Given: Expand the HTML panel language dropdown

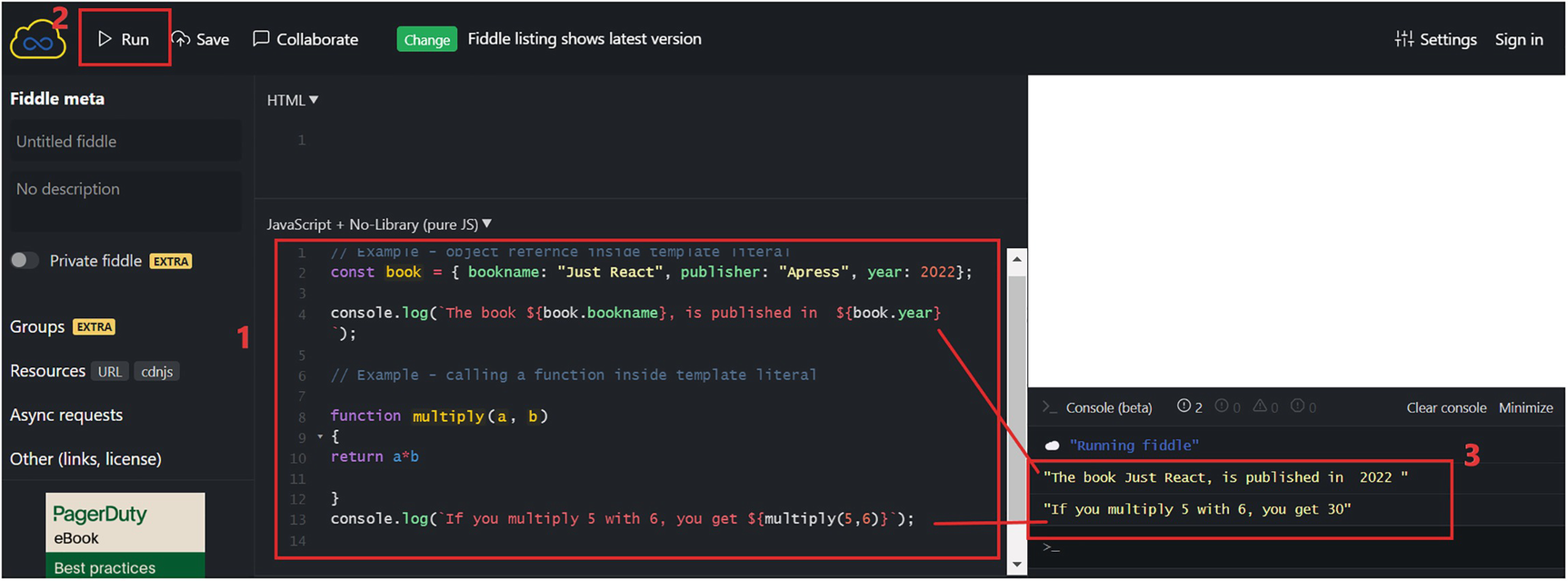Looking at the screenshot, I should pos(314,100).
